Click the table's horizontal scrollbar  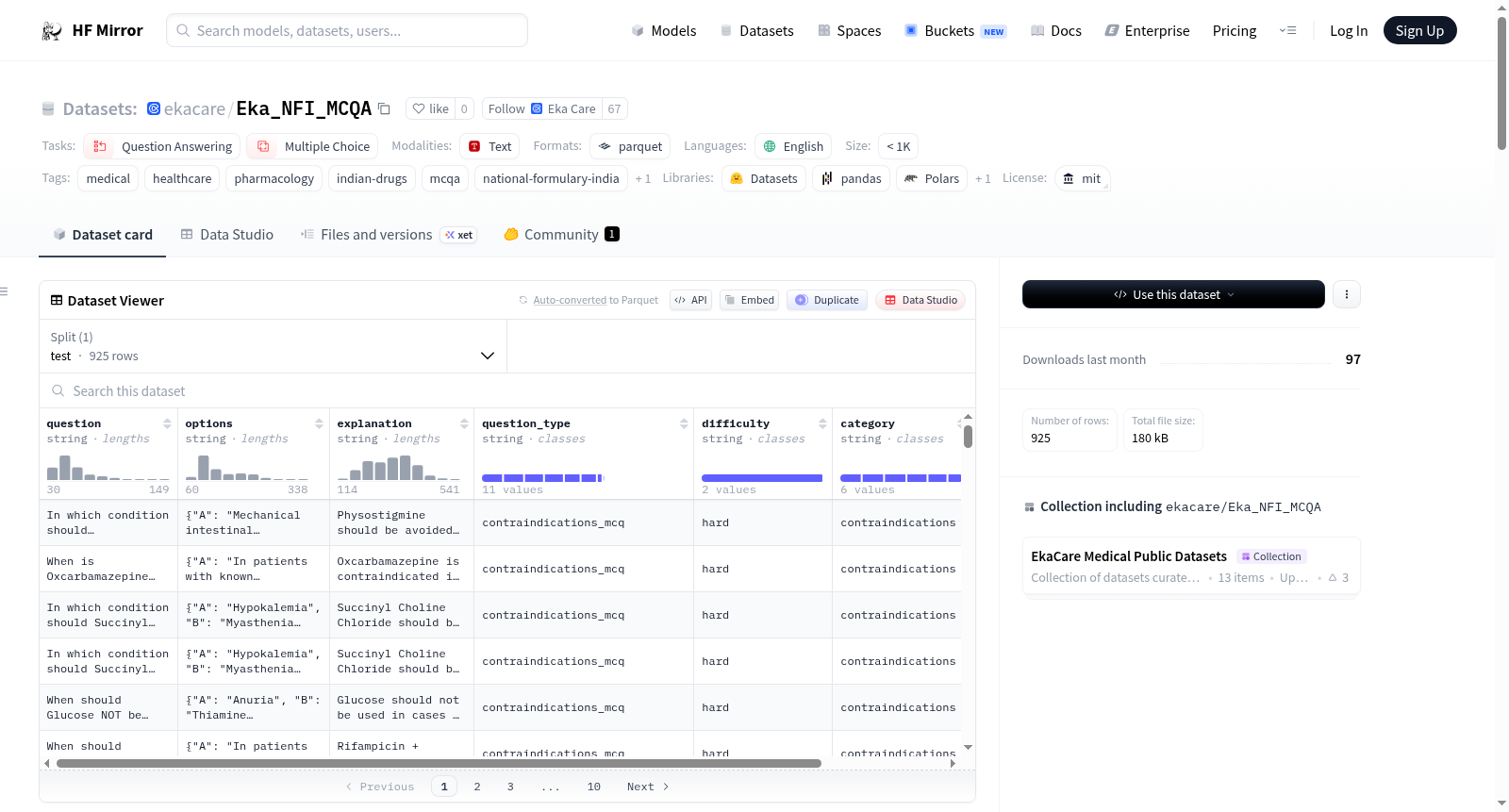point(439,763)
